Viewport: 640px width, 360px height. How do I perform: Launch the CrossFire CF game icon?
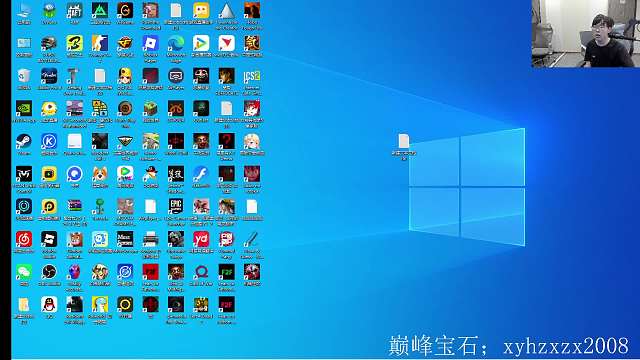click(125, 44)
